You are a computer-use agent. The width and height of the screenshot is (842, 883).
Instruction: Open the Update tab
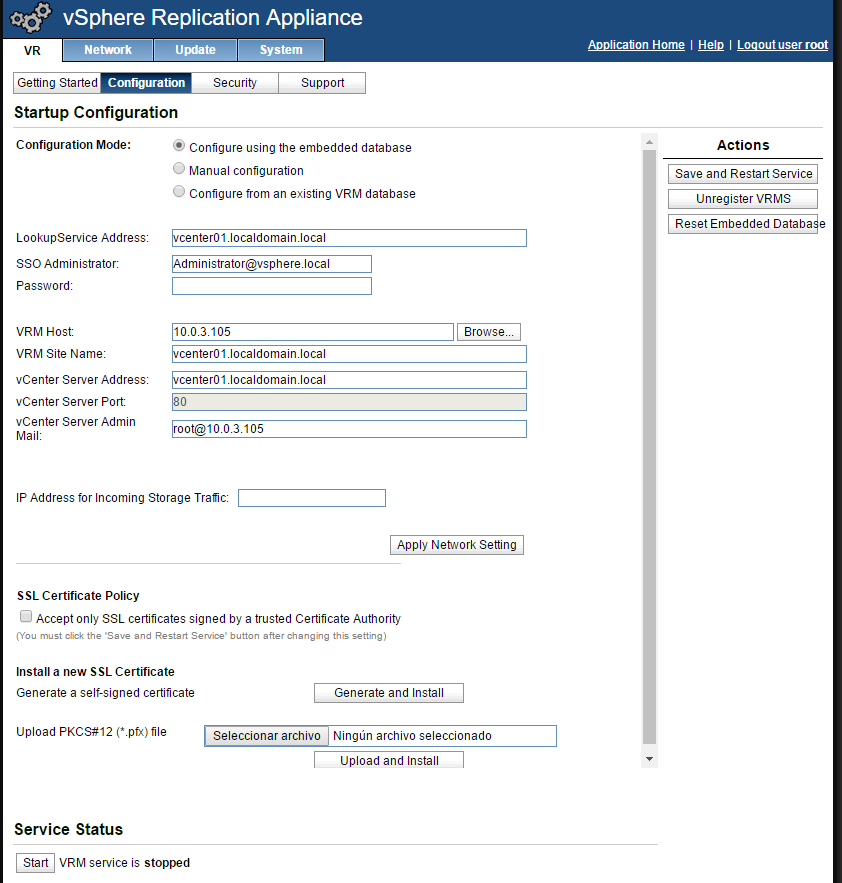pos(195,49)
